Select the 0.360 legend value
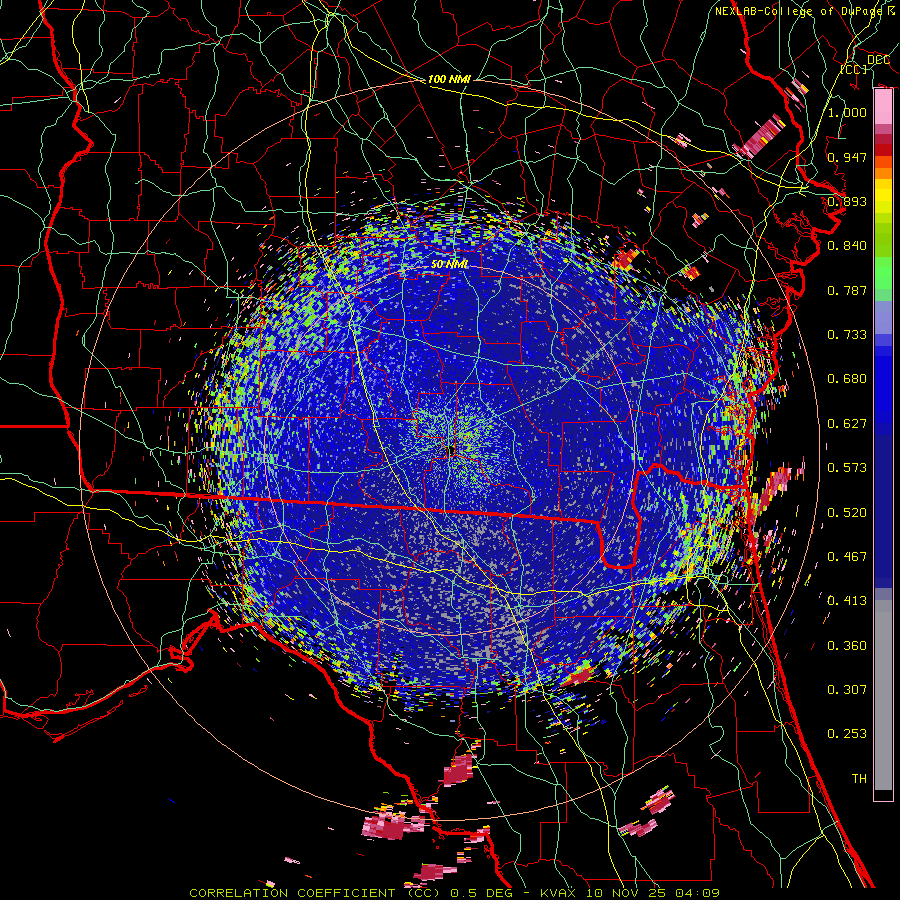 pos(847,646)
